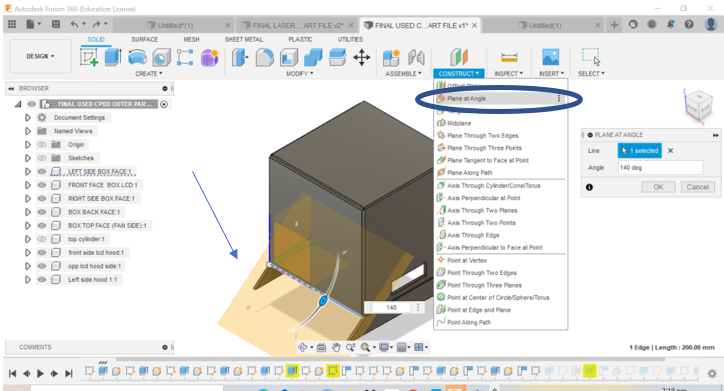This screenshot has width=724, height=391.
Task: Open the MODIFY dropdown menu
Action: coord(300,74)
